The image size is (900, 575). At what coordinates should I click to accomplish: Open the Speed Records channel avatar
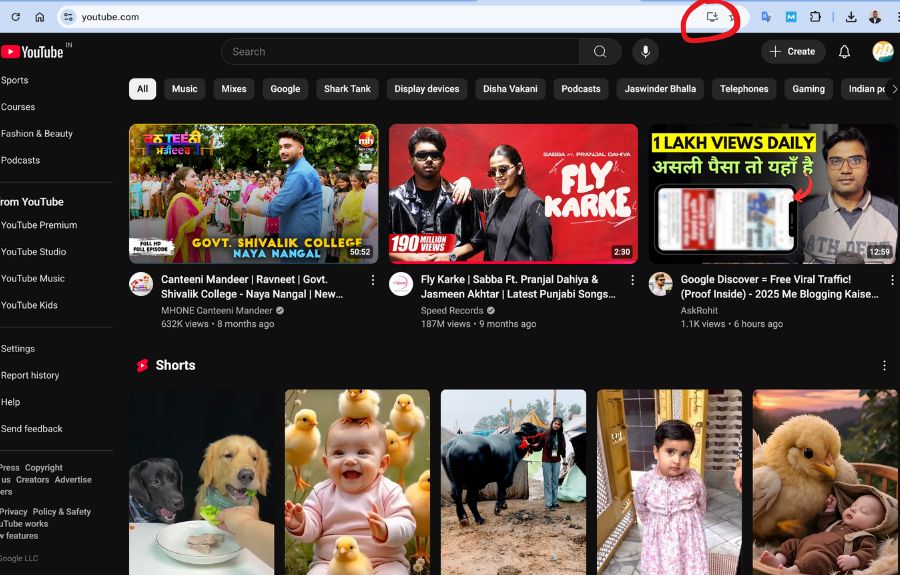click(401, 284)
